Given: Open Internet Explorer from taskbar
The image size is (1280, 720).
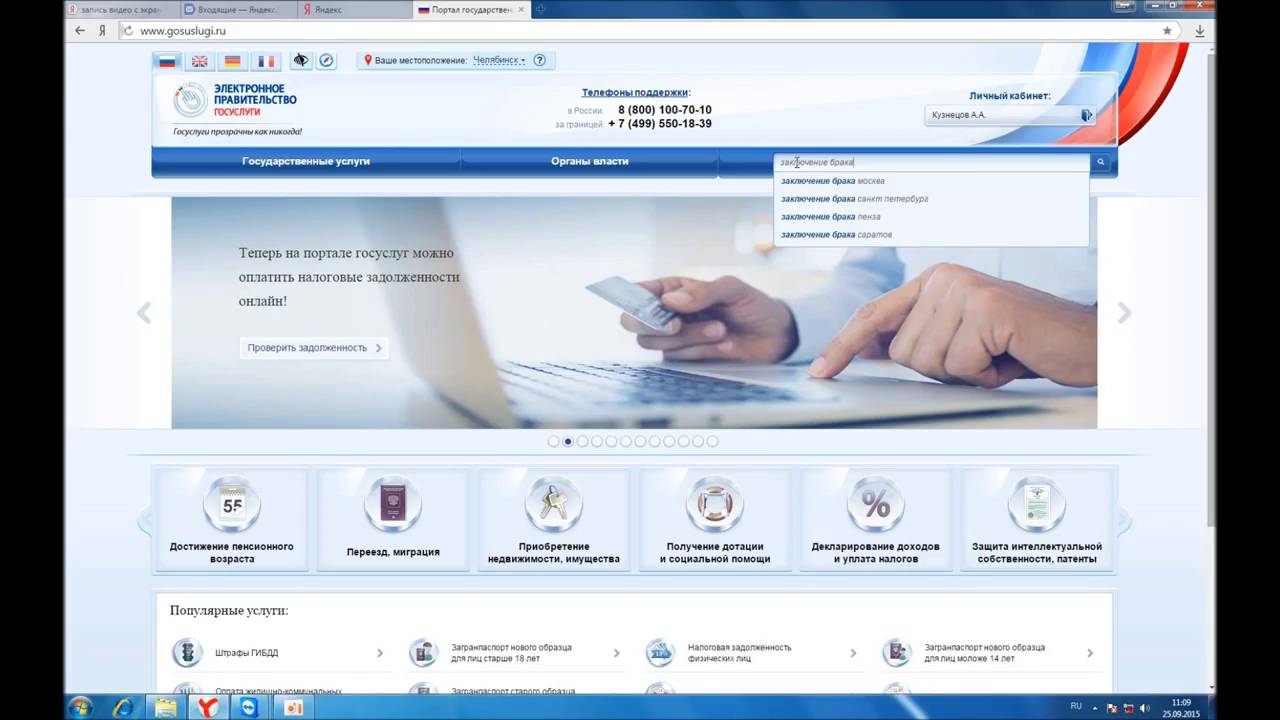Looking at the screenshot, I should [124, 707].
